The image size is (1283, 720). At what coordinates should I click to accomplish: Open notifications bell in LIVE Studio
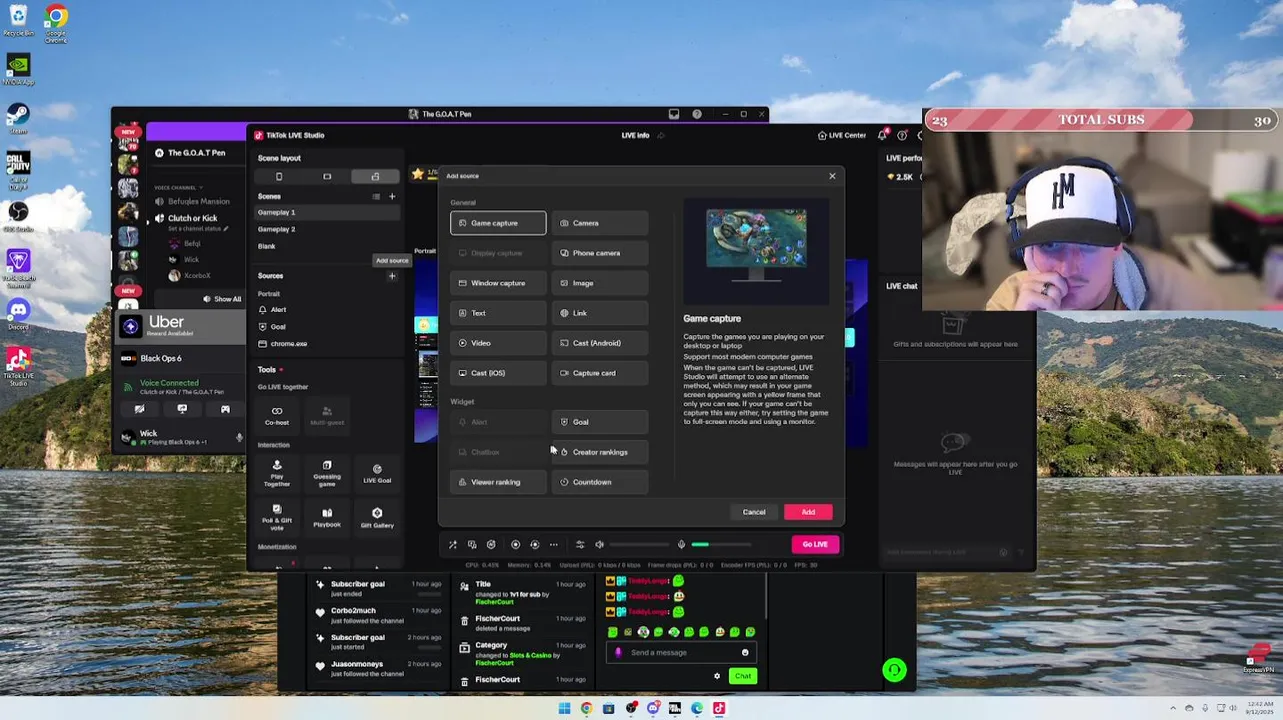pos(882,135)
